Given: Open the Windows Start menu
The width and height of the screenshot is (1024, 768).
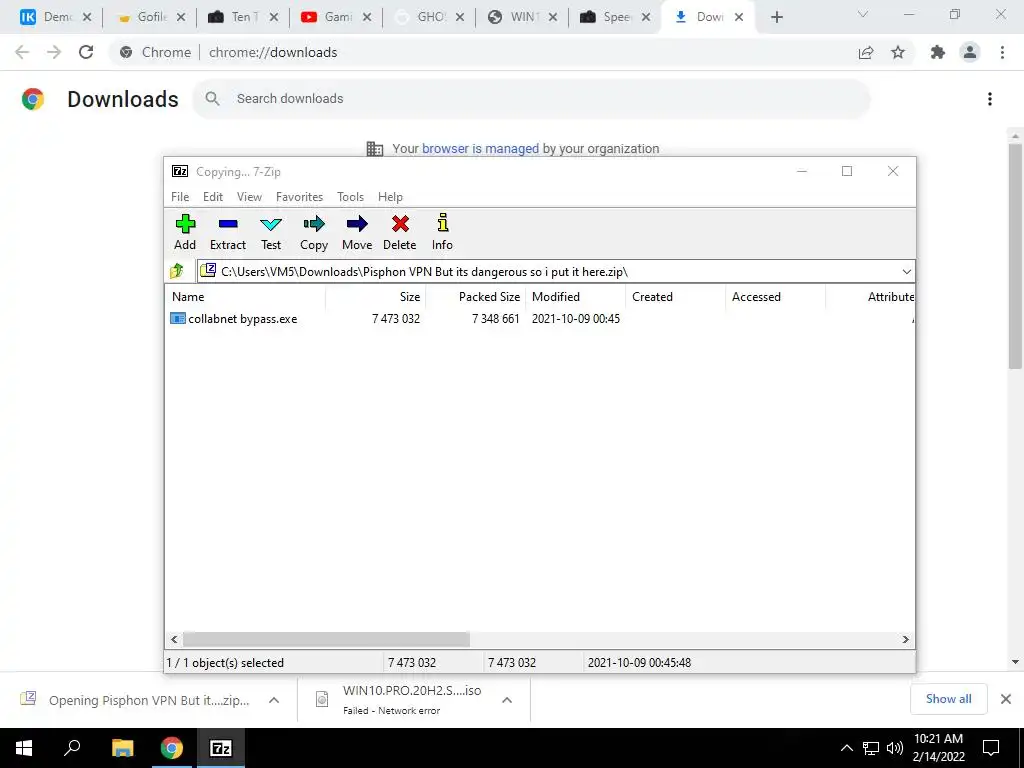Looking at the screenshot, I should pyautogui.click(x=24, y=748).
